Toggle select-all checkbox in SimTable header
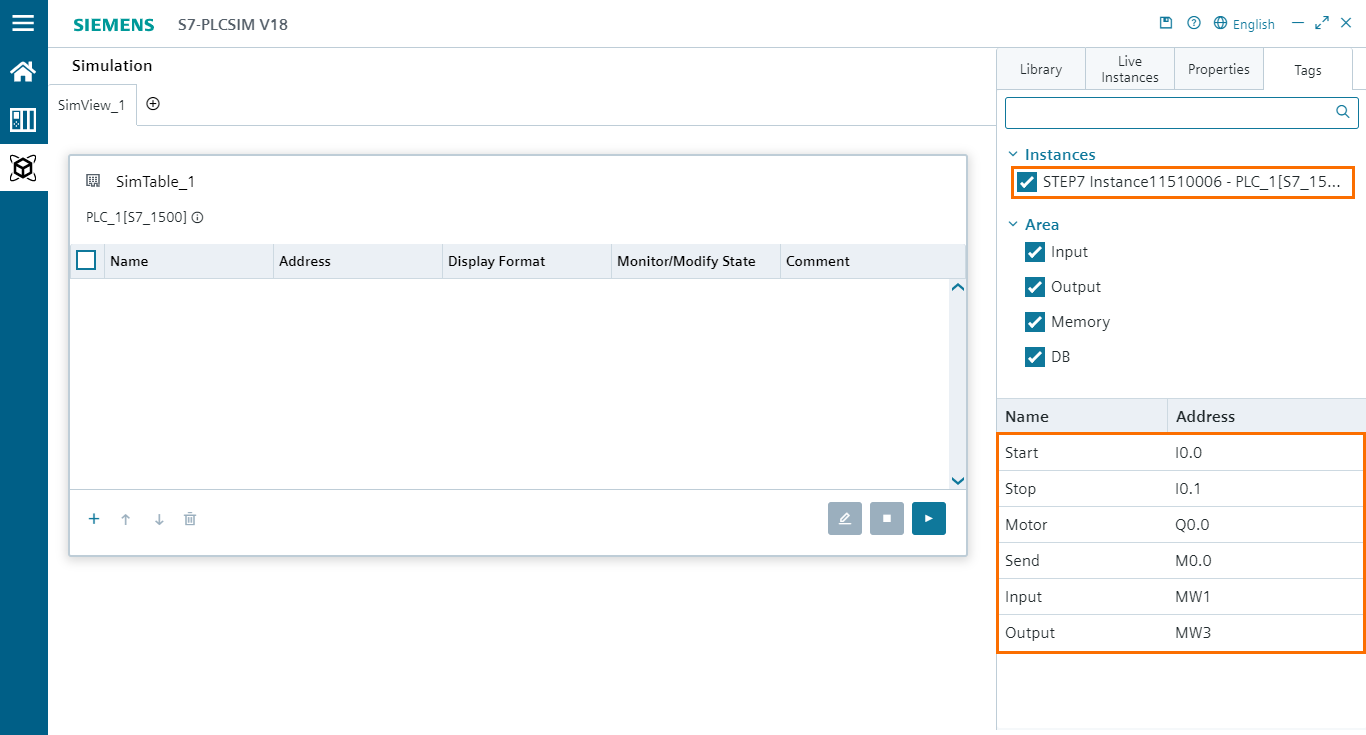 (x=86, y=260)
